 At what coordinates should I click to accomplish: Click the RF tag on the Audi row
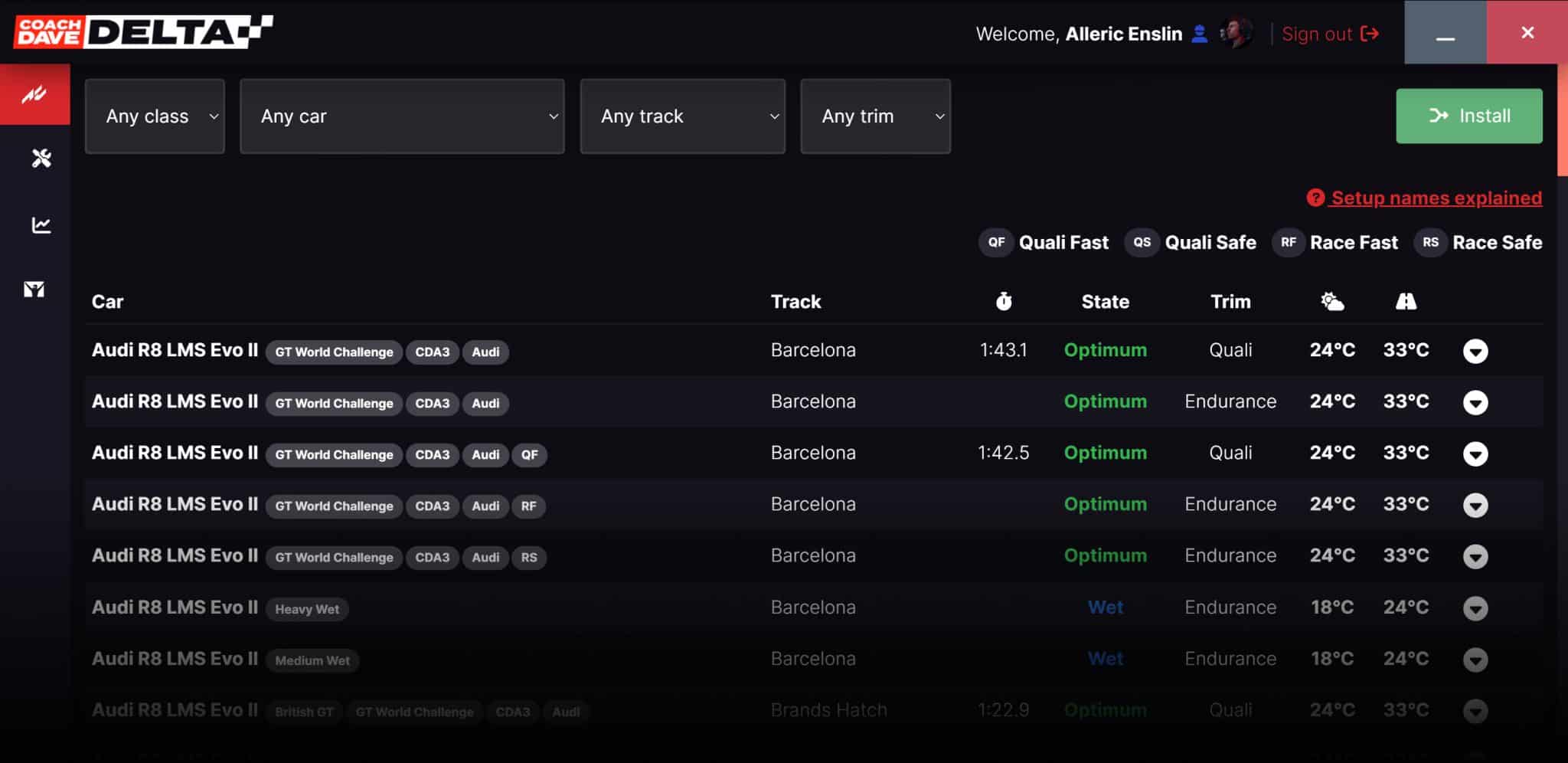point(528,506)
